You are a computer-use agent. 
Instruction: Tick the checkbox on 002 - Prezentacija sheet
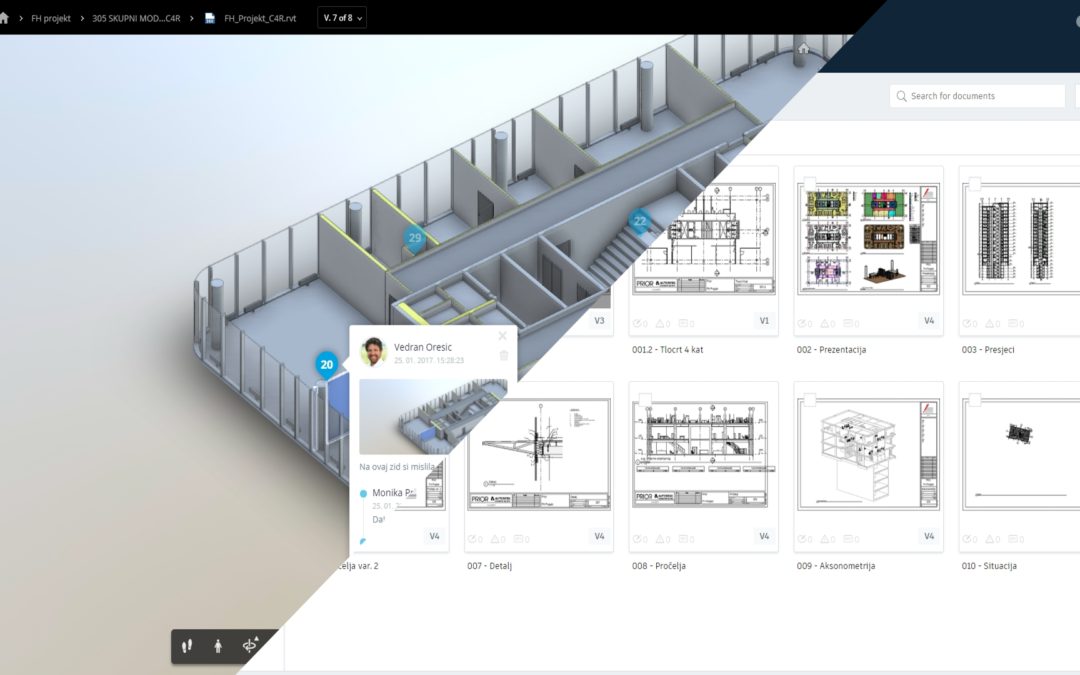click(x=810, y=185)
